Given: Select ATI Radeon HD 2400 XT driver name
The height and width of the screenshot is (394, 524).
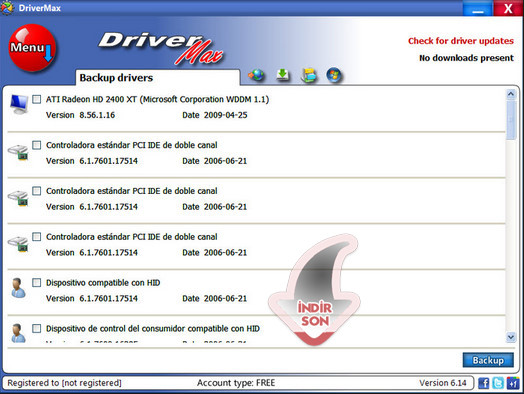Looking at the screenshot, I should point(157,99).
